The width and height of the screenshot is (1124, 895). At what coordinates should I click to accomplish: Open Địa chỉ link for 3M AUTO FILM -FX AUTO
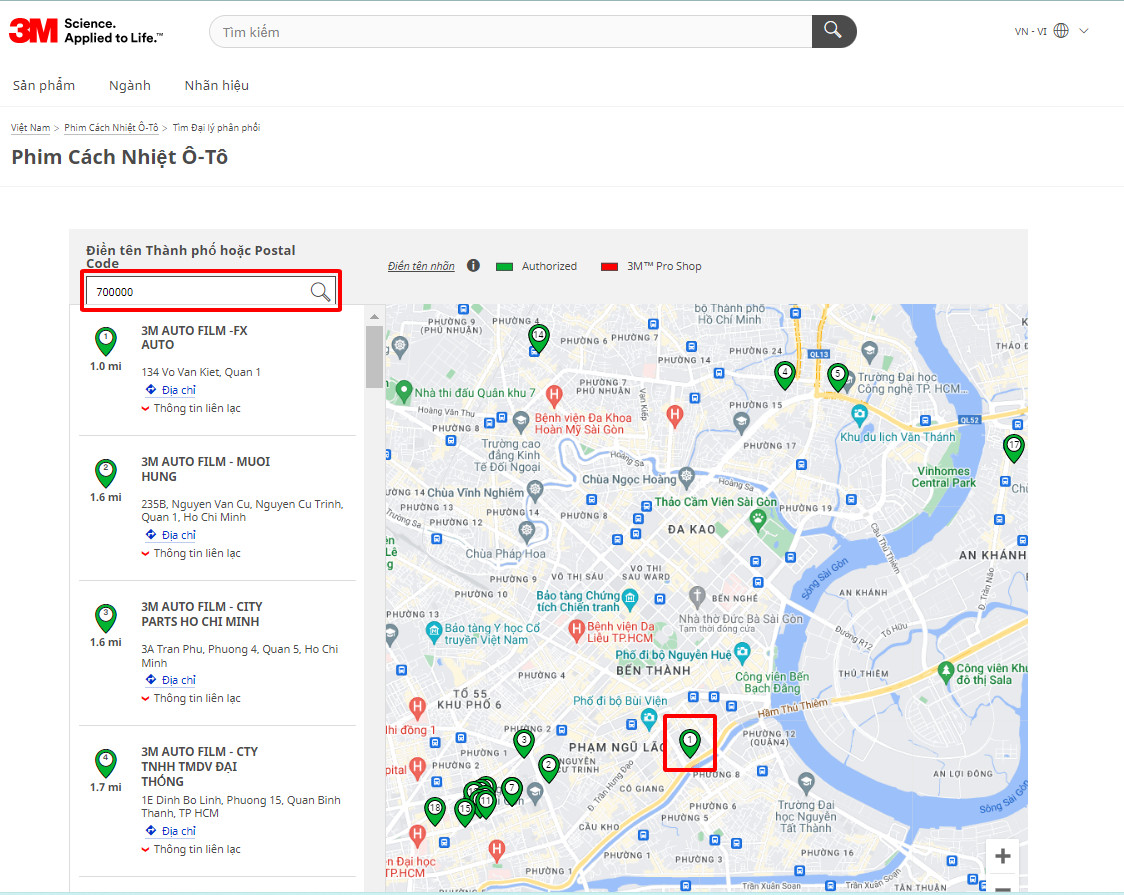click(x=178, y=390)
